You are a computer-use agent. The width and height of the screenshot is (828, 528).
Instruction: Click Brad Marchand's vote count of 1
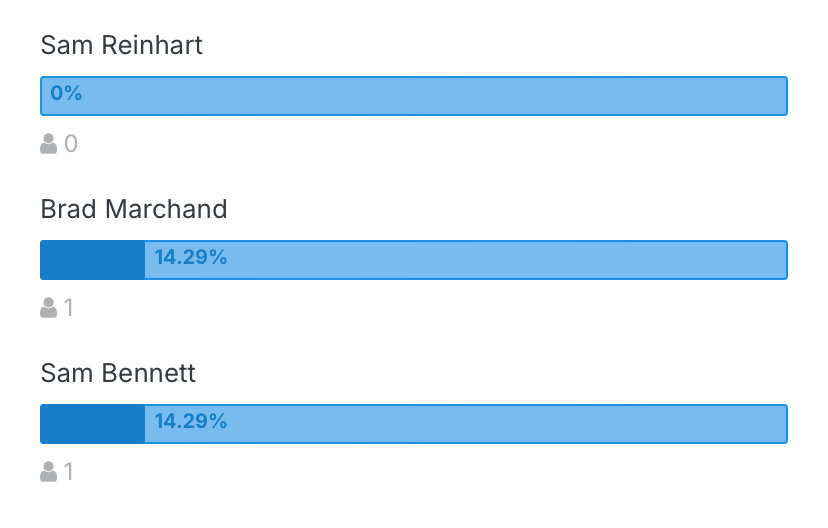click(68, 308)
